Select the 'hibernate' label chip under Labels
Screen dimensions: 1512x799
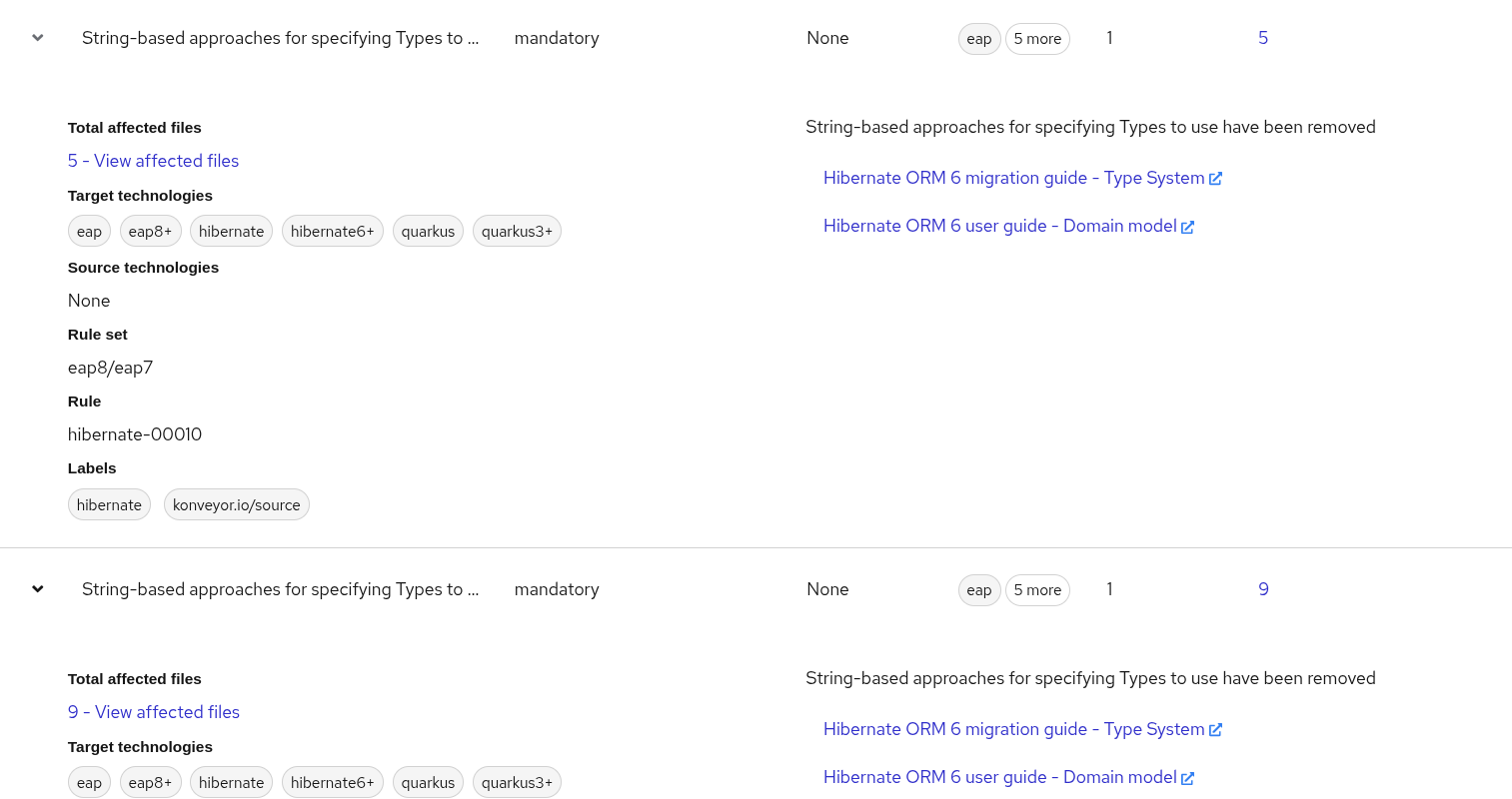click(x=109, y=504)
